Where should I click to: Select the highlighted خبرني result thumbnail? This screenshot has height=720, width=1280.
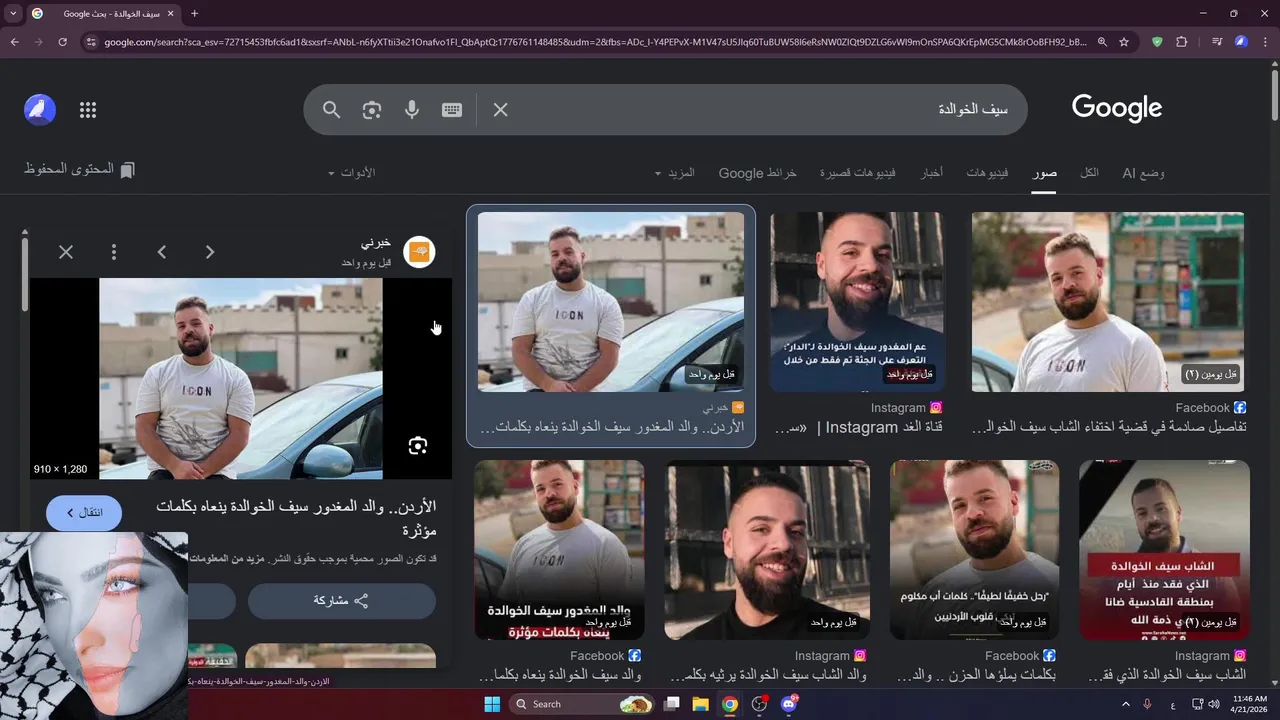click(611, 302)
